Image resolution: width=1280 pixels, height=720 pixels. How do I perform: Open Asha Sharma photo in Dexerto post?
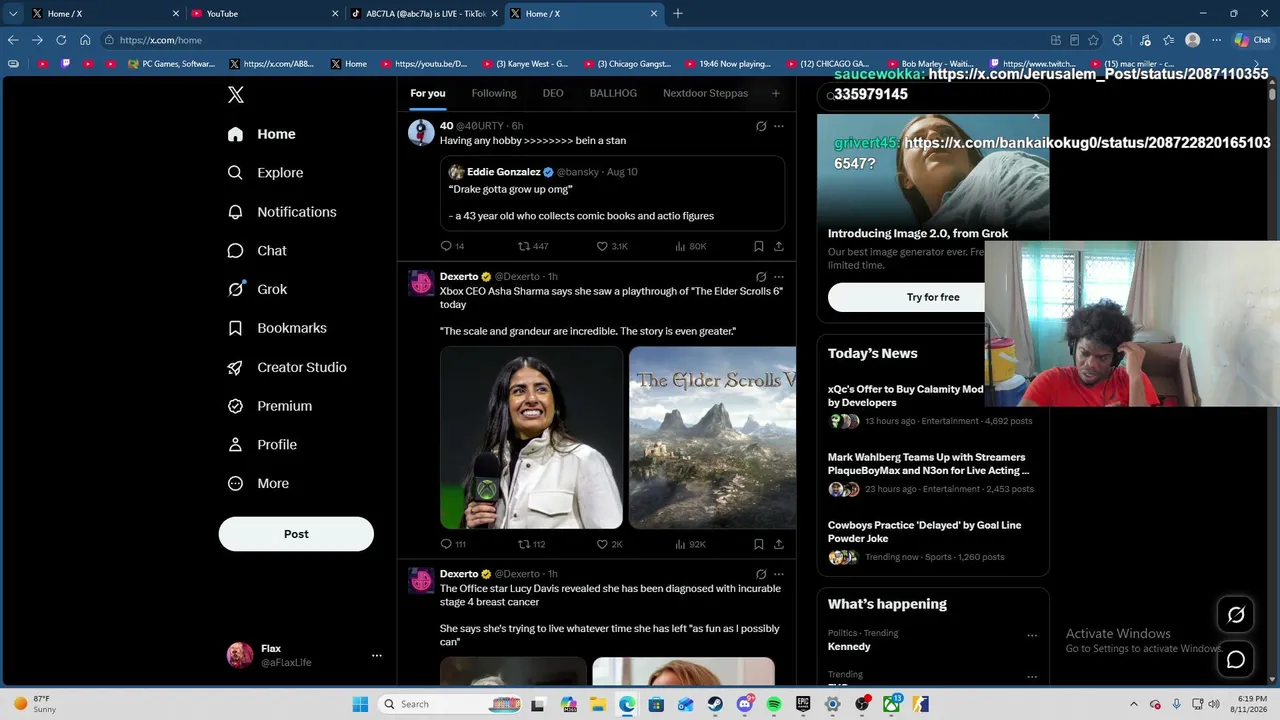[x=532, y=437]
